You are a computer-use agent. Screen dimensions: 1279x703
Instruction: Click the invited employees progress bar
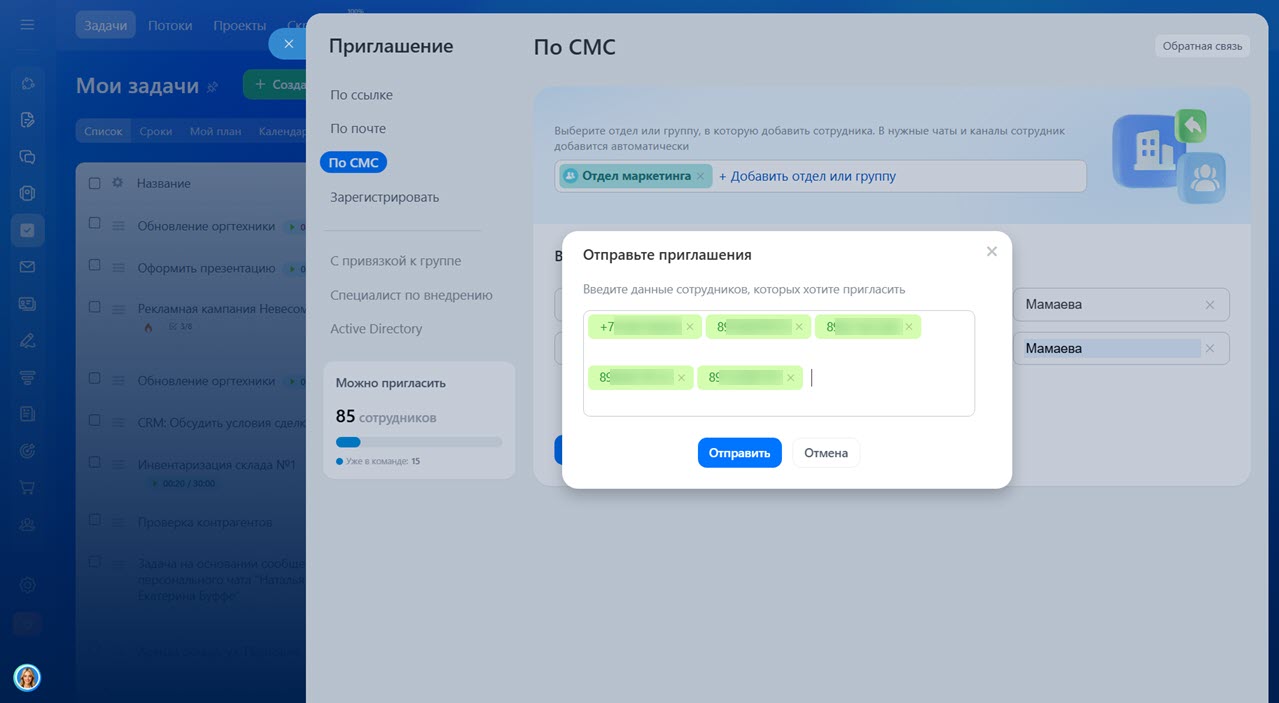click(x=419, y=442)
